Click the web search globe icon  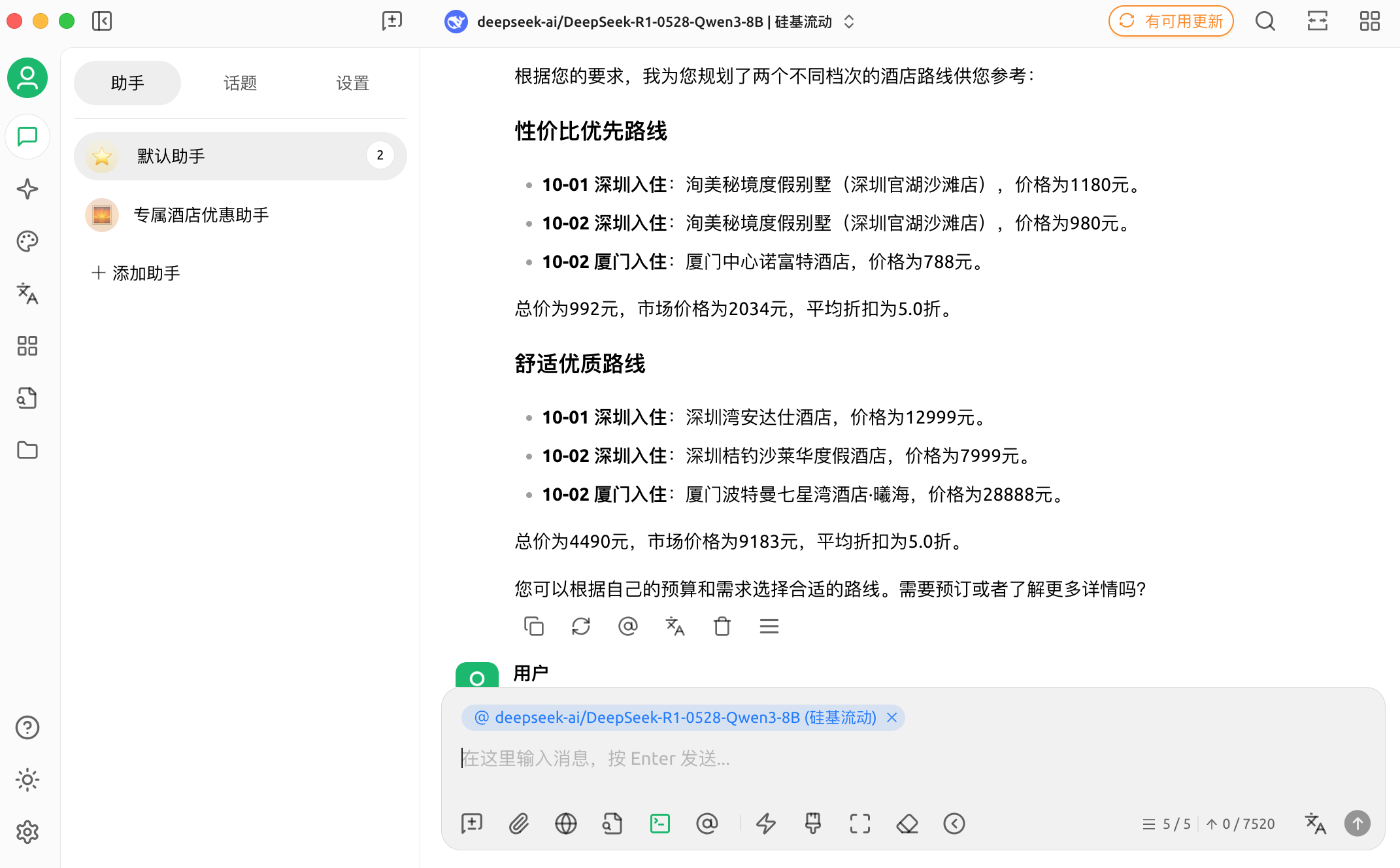(x=565, y=824)
